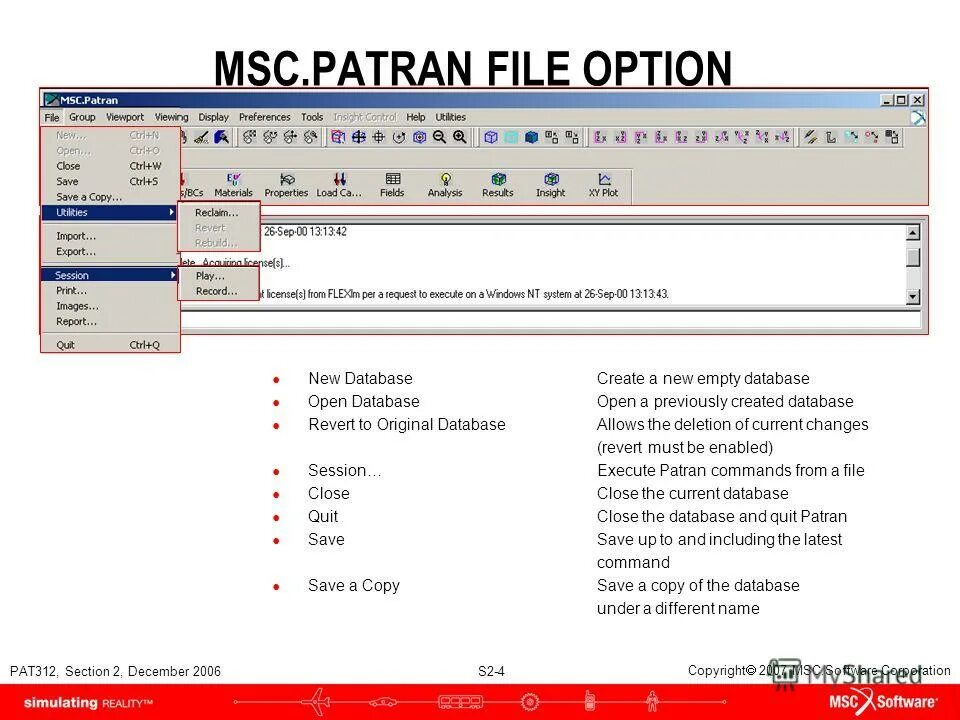Click the FLEXlm license message line
The width and height of the screenshot is (960, 720).
464,294
